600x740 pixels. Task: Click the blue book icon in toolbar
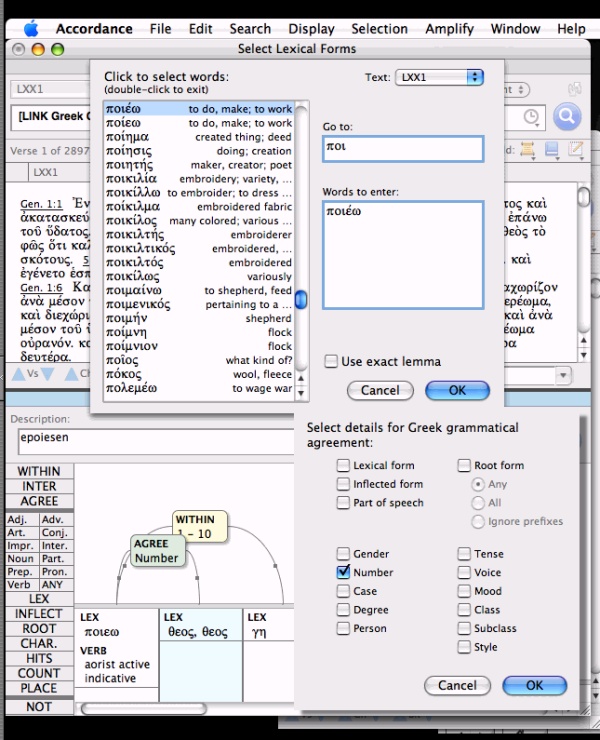pos(551,150)
